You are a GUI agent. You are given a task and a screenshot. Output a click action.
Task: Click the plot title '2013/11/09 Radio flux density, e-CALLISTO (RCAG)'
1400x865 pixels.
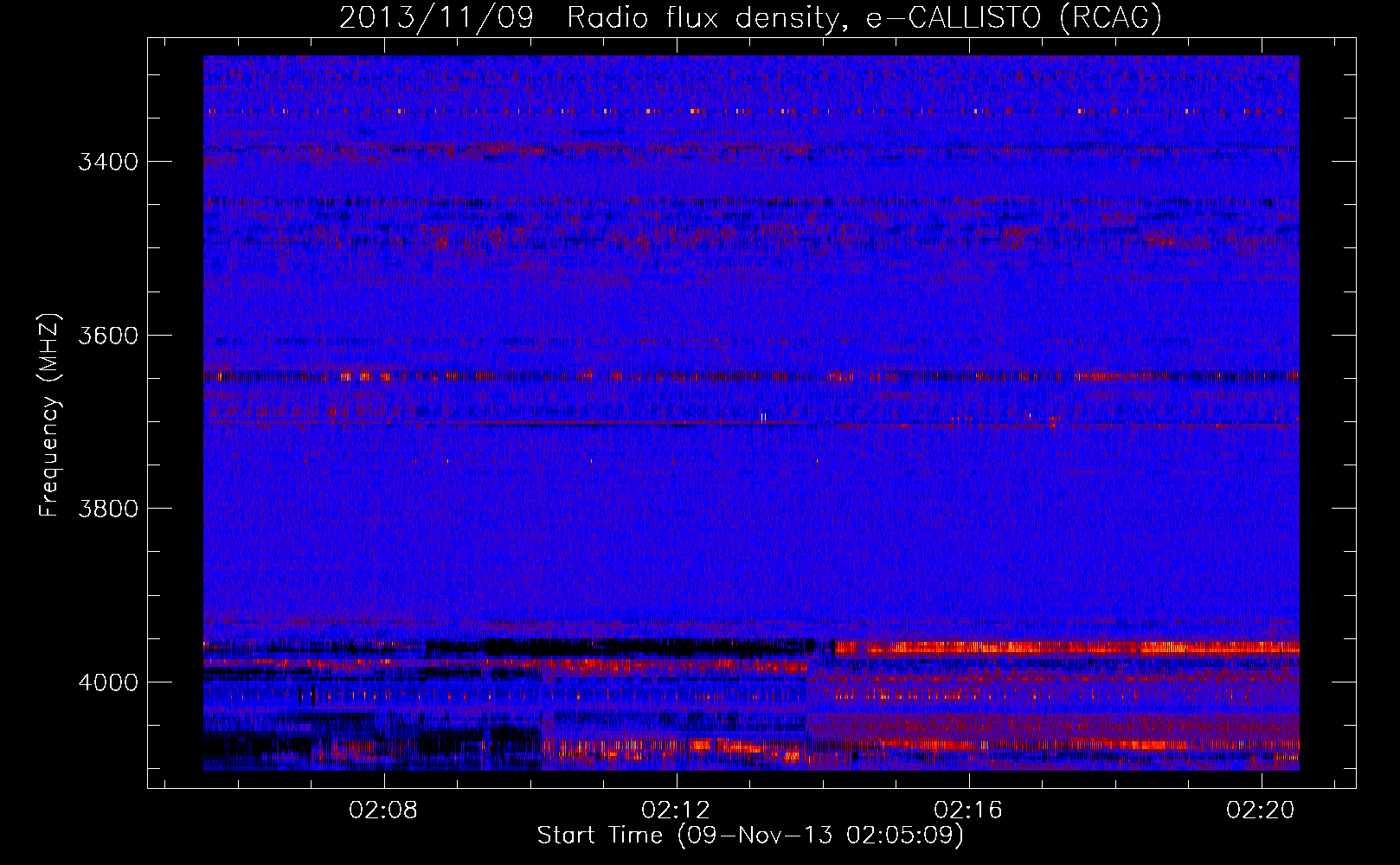tap(750, 17)
